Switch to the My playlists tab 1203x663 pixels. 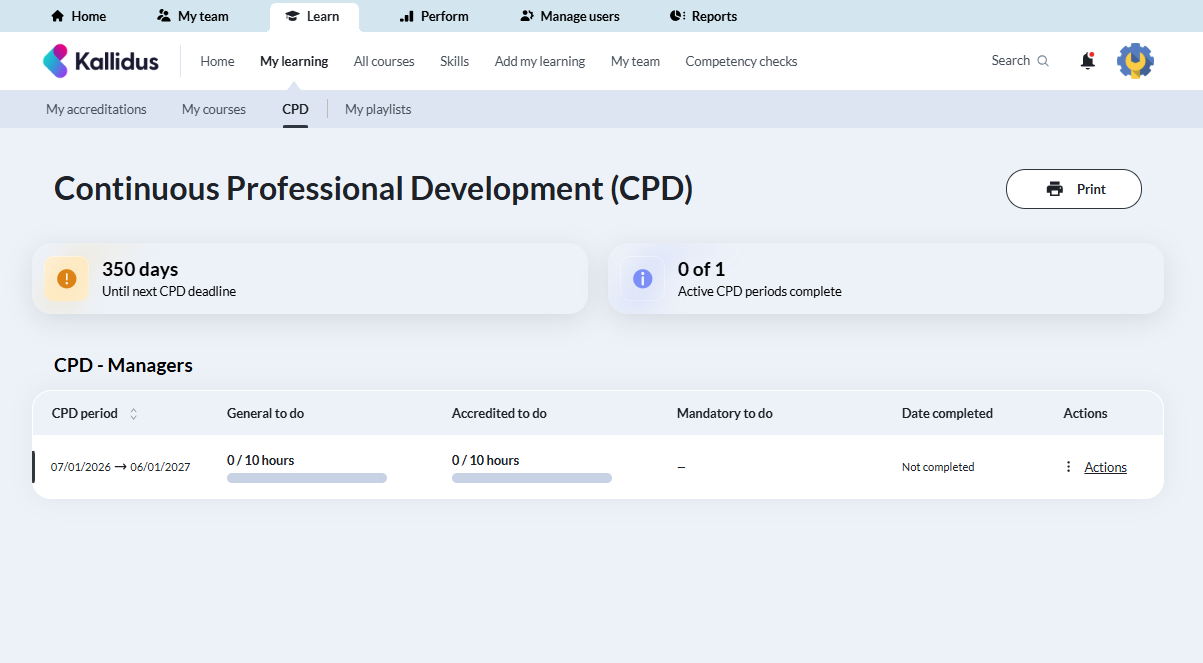click(x=377, y=109)
